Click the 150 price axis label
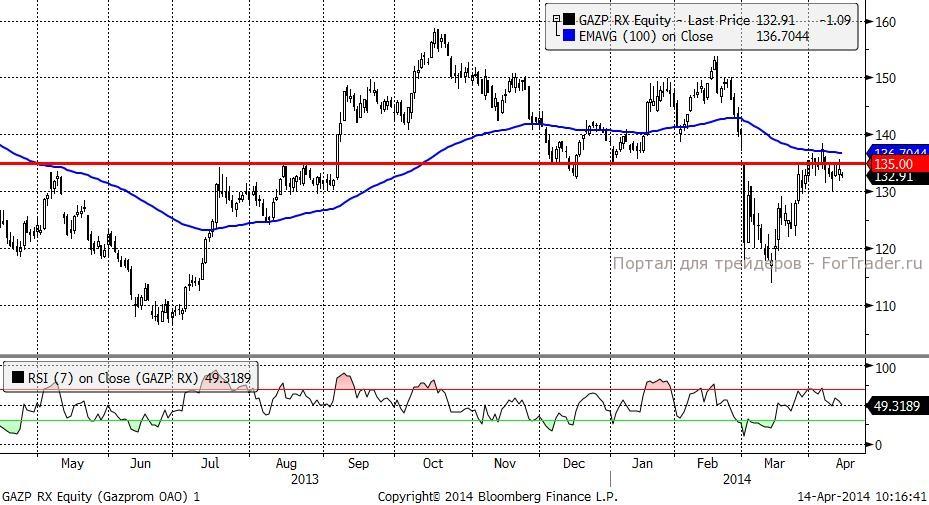 (x=885, y=78)
